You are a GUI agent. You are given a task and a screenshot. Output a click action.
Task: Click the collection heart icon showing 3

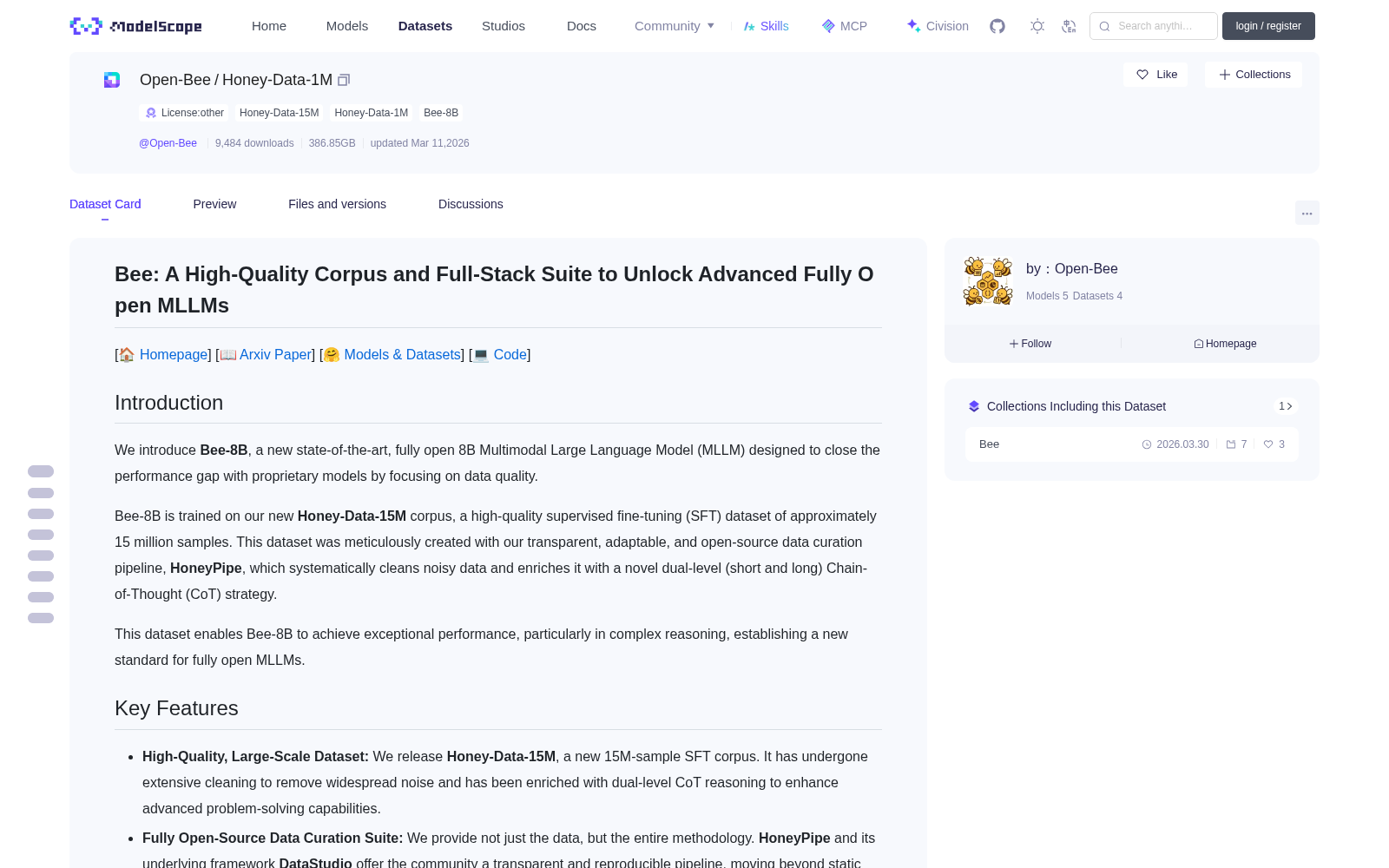point(1268,444)
